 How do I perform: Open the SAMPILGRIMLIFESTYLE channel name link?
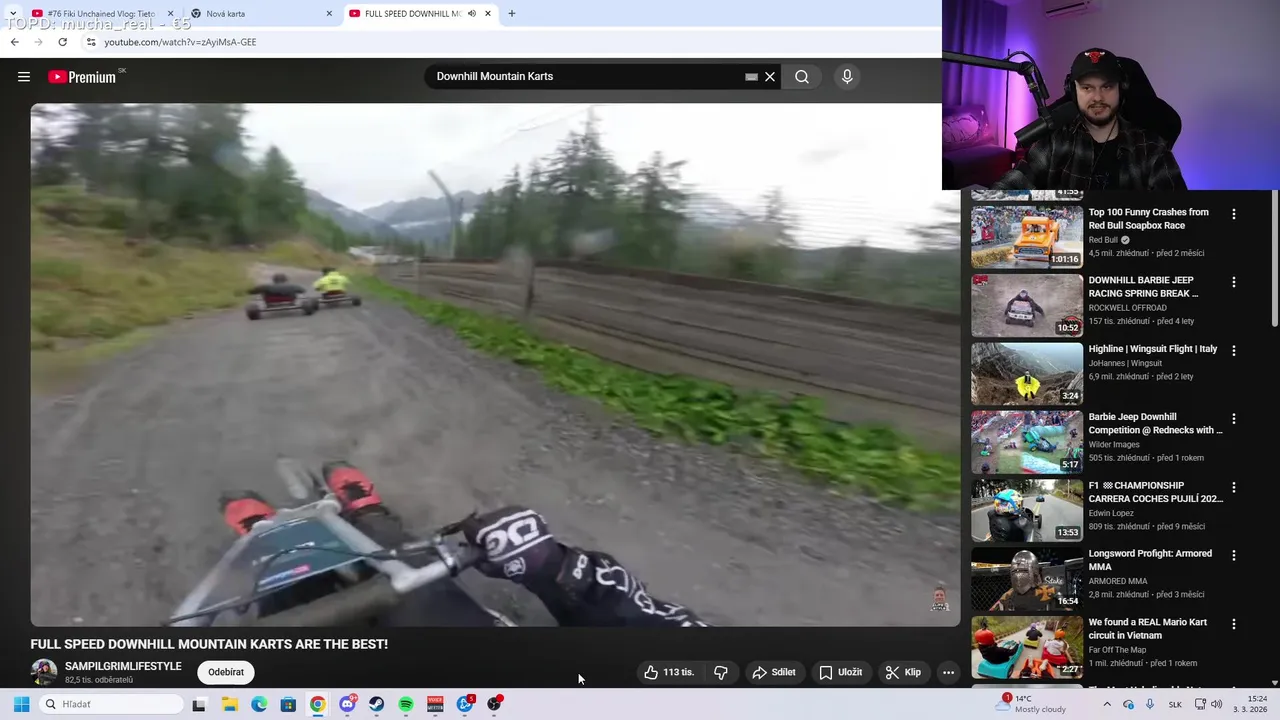click(123, 666)
